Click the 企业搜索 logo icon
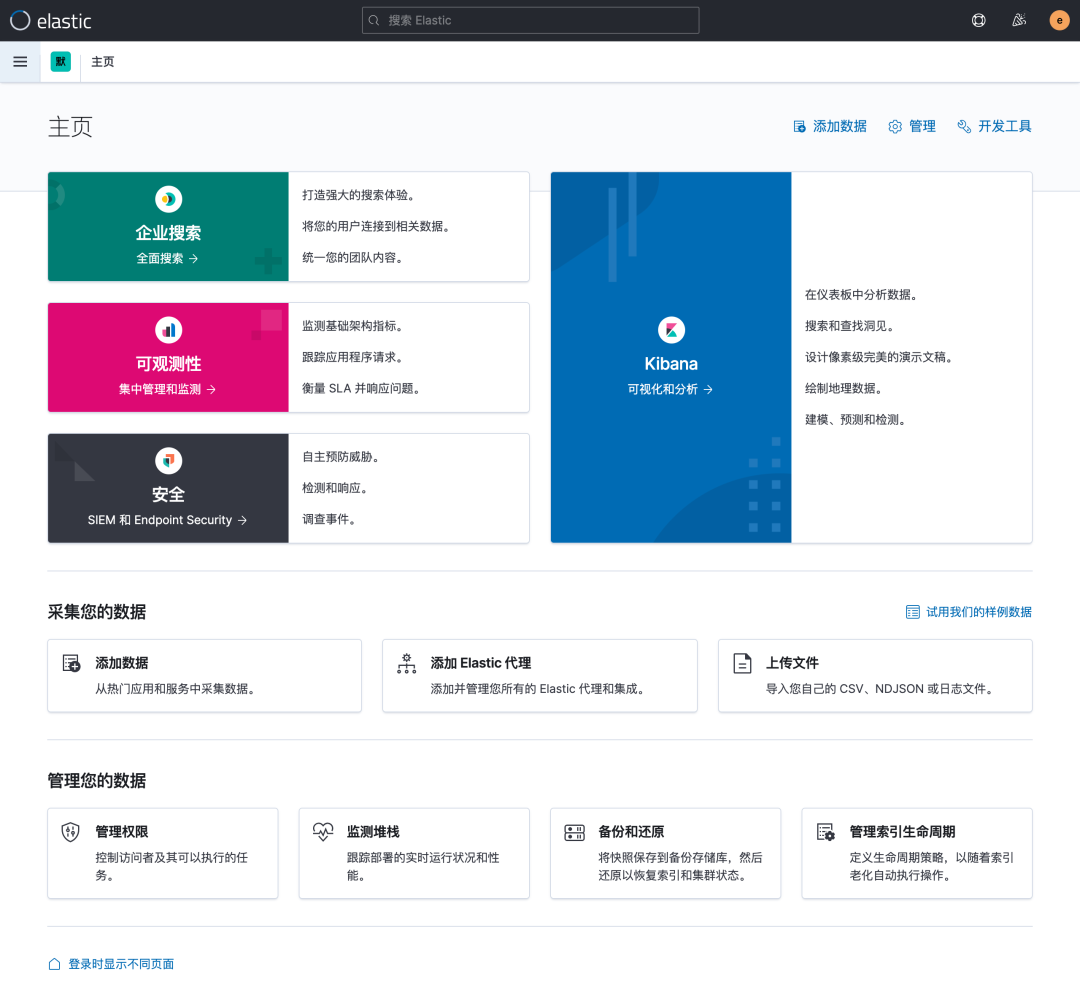Image resolution: width=1080 pixels, height=1001 pixels. coord(168,199)
